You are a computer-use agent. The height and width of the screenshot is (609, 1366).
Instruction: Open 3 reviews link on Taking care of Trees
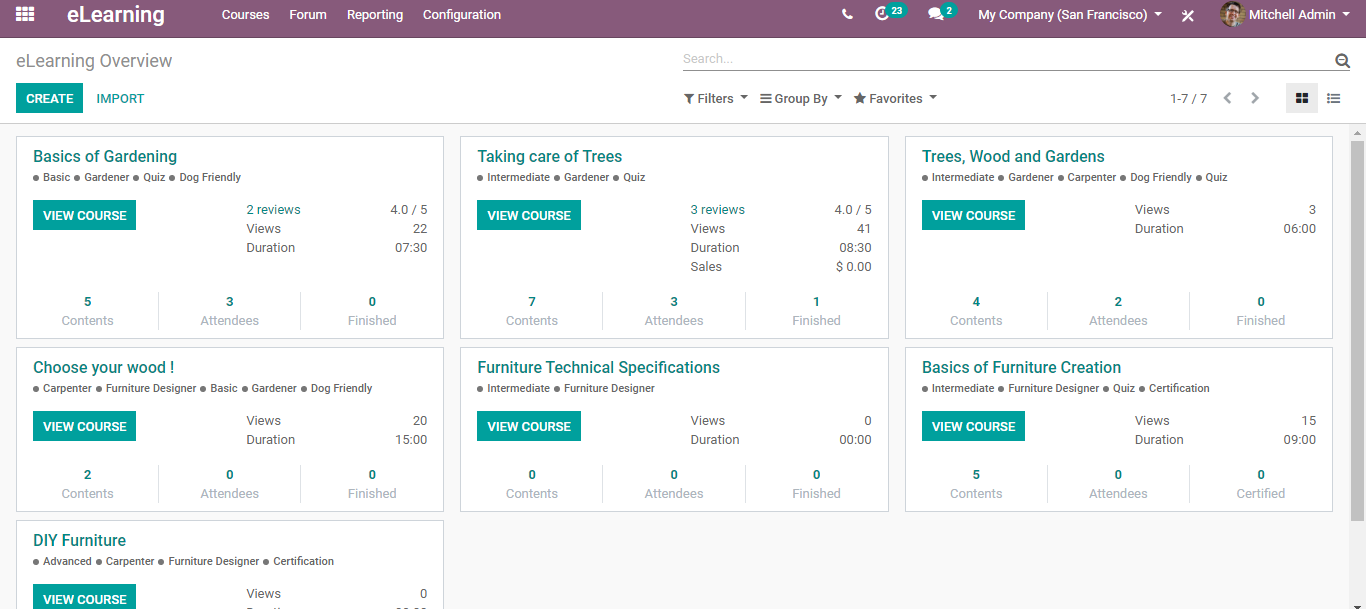click(x=718, y=210)
